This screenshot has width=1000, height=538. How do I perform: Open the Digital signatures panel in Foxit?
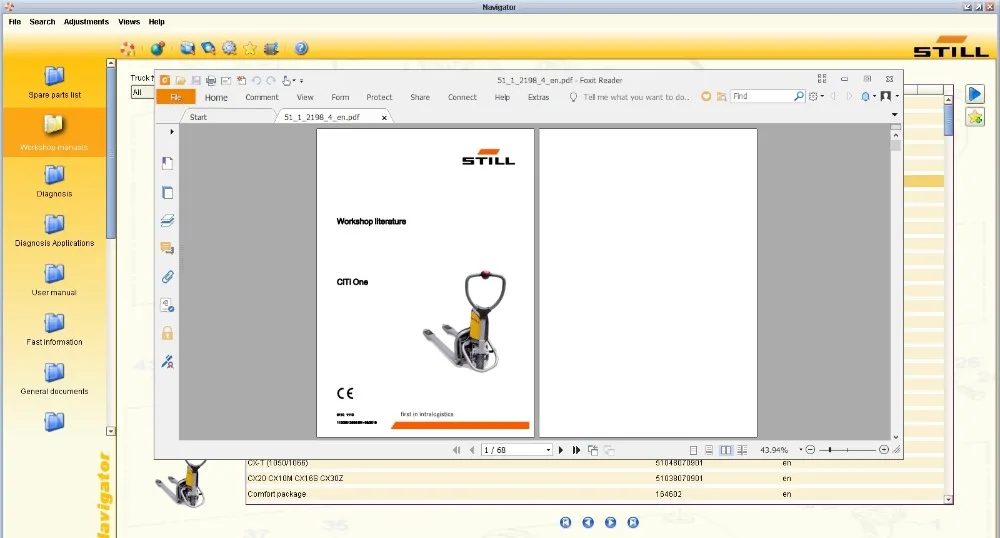click(167, 361)
